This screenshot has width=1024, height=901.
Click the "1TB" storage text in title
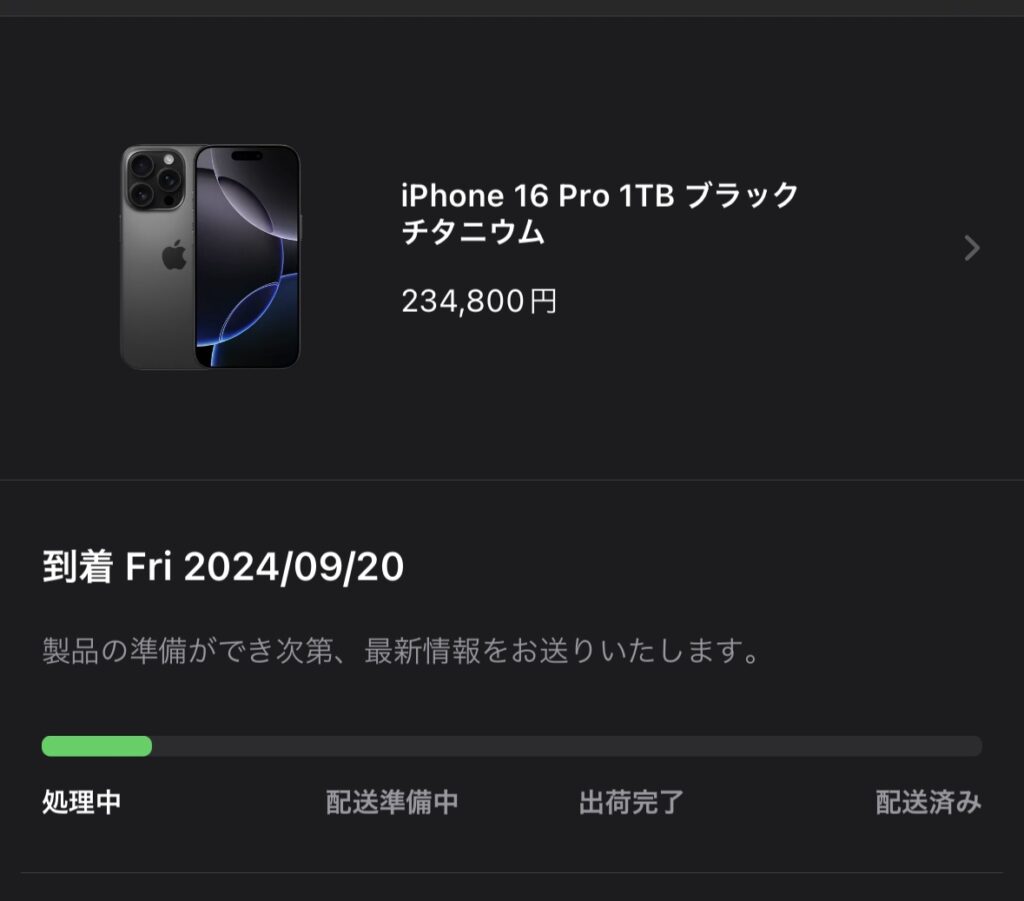pyautogui.click(x=647, y=195)
